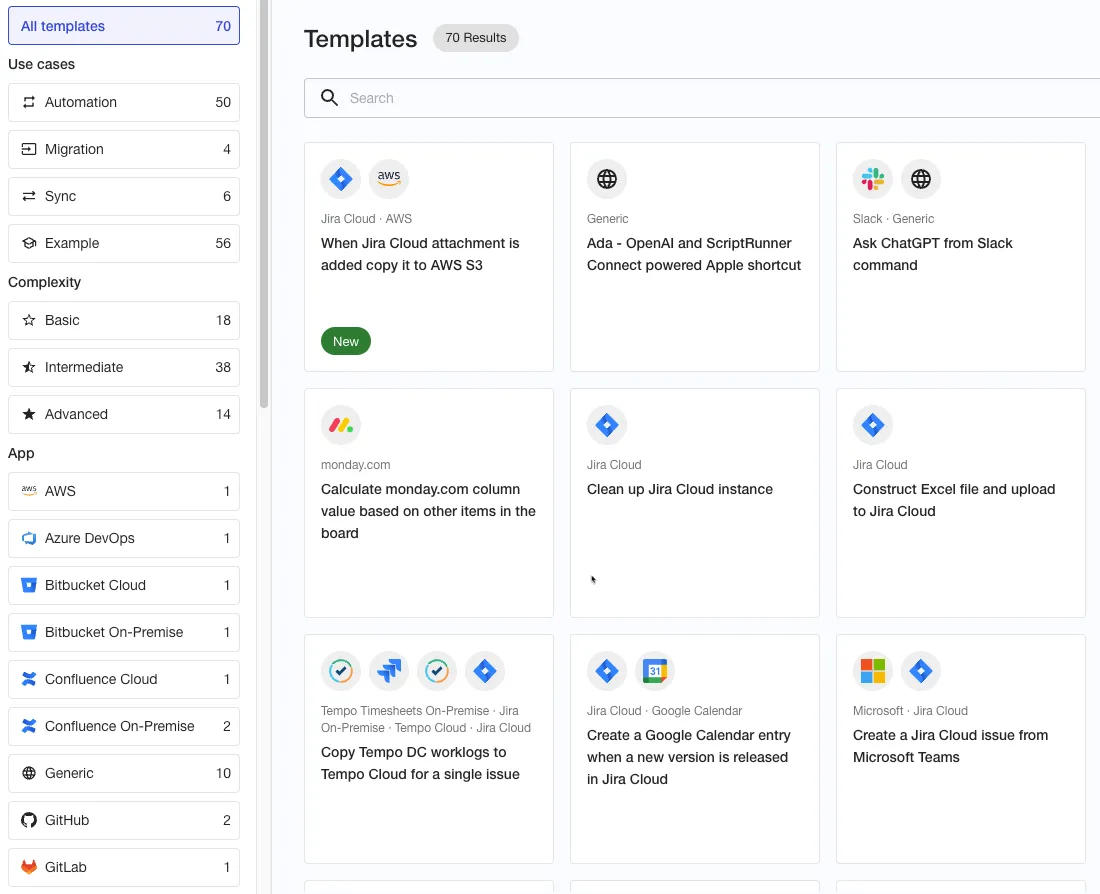1100x894 pixels.
Task: Click the Migration icon in sidebar
Action: 29,149
